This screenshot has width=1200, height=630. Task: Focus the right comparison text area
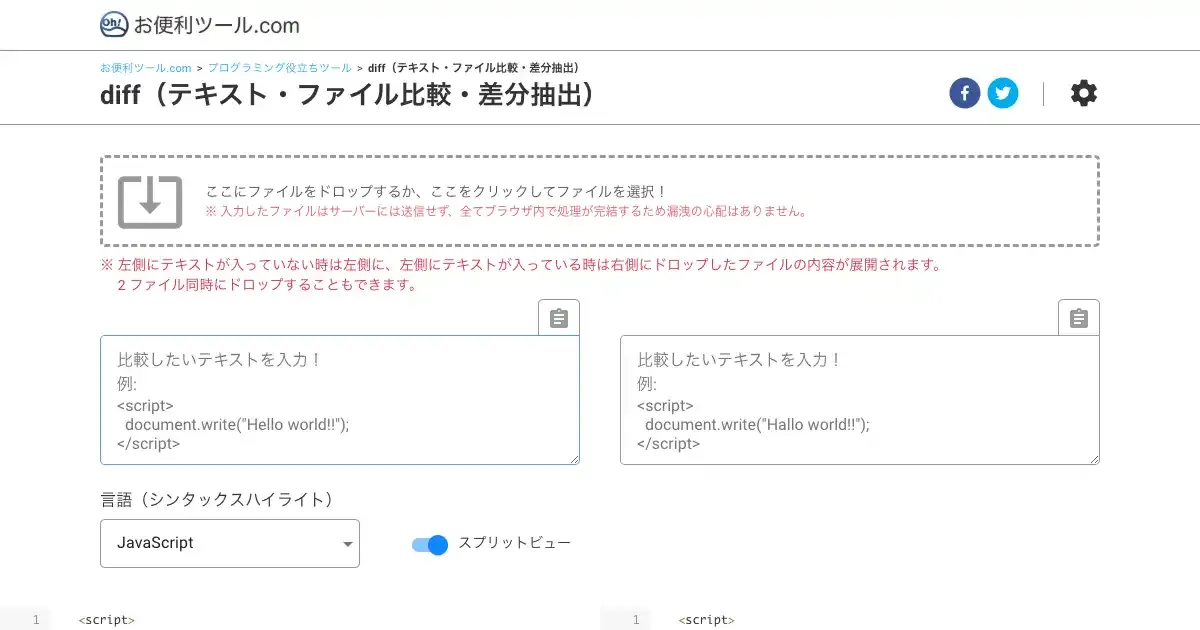859,400
